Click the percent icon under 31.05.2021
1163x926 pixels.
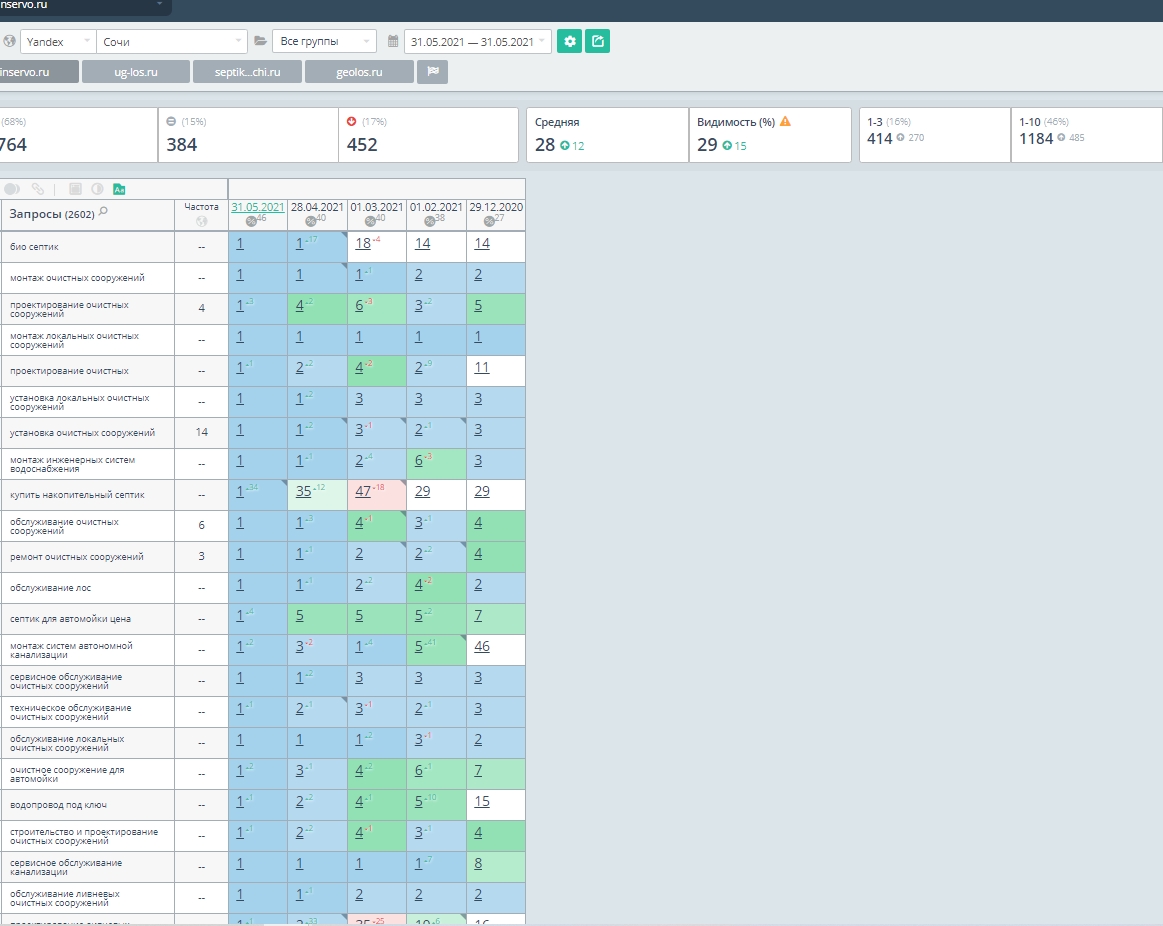click(251, 221)
